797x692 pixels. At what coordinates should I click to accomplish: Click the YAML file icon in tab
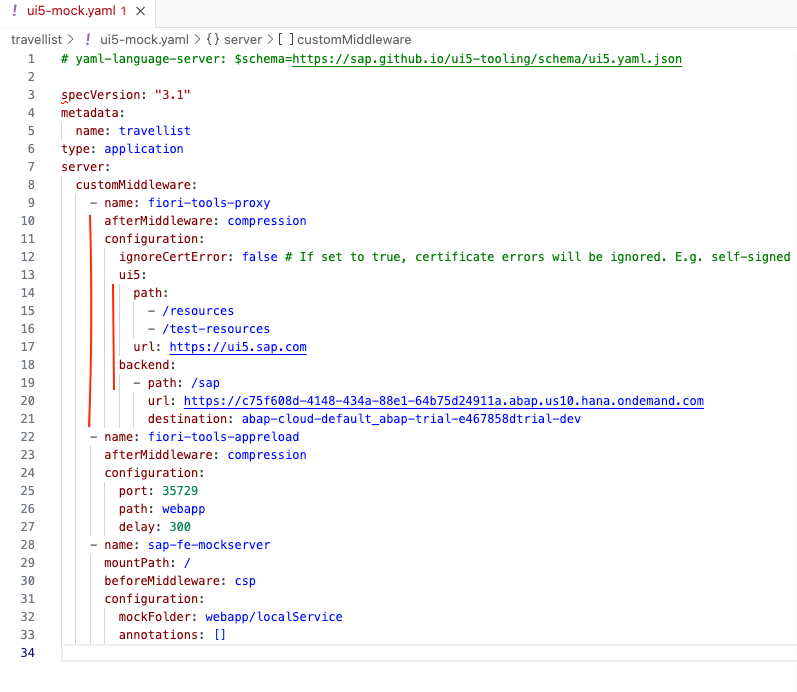point(14,11)
